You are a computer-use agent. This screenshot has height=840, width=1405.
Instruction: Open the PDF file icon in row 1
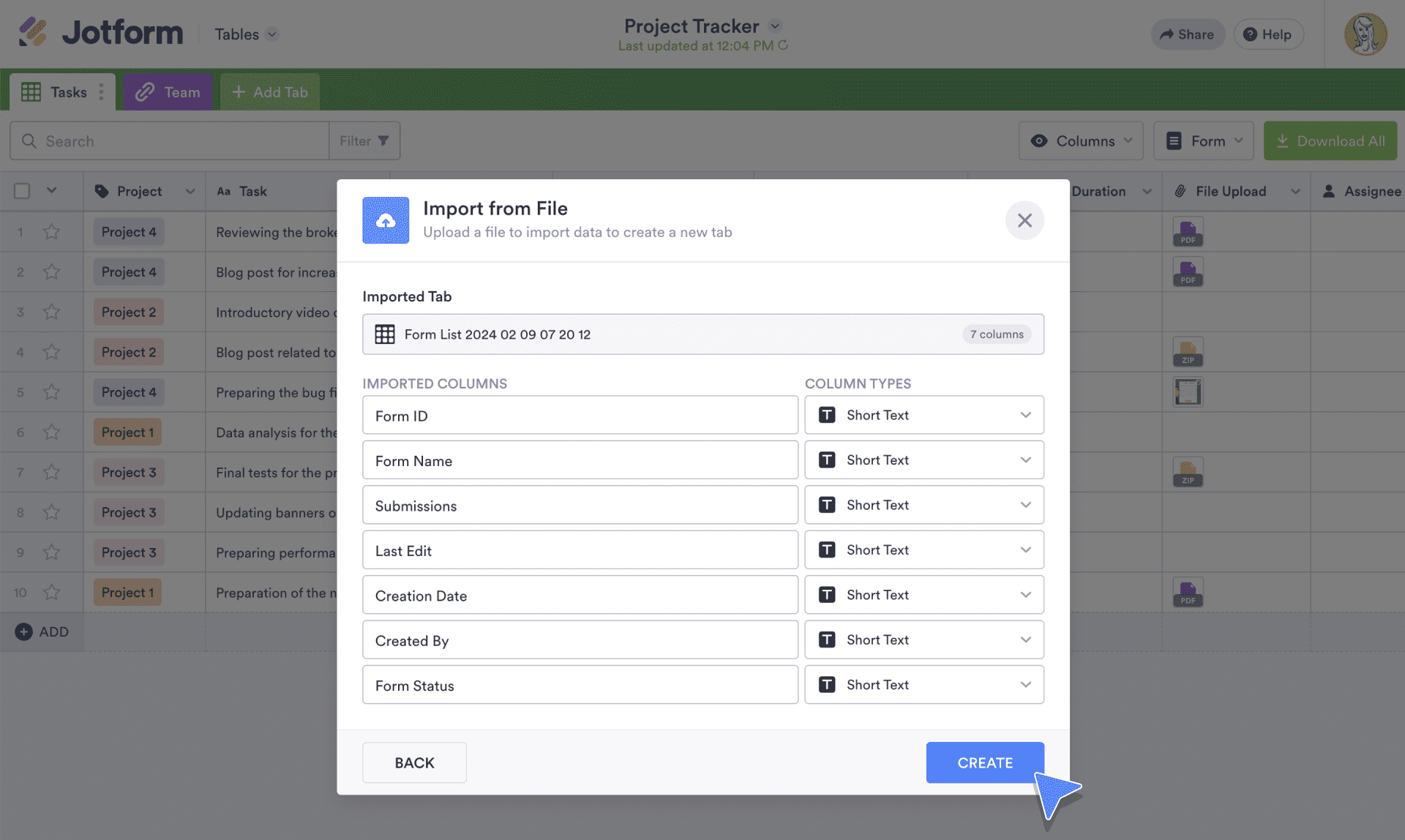tap(1187, 232)
